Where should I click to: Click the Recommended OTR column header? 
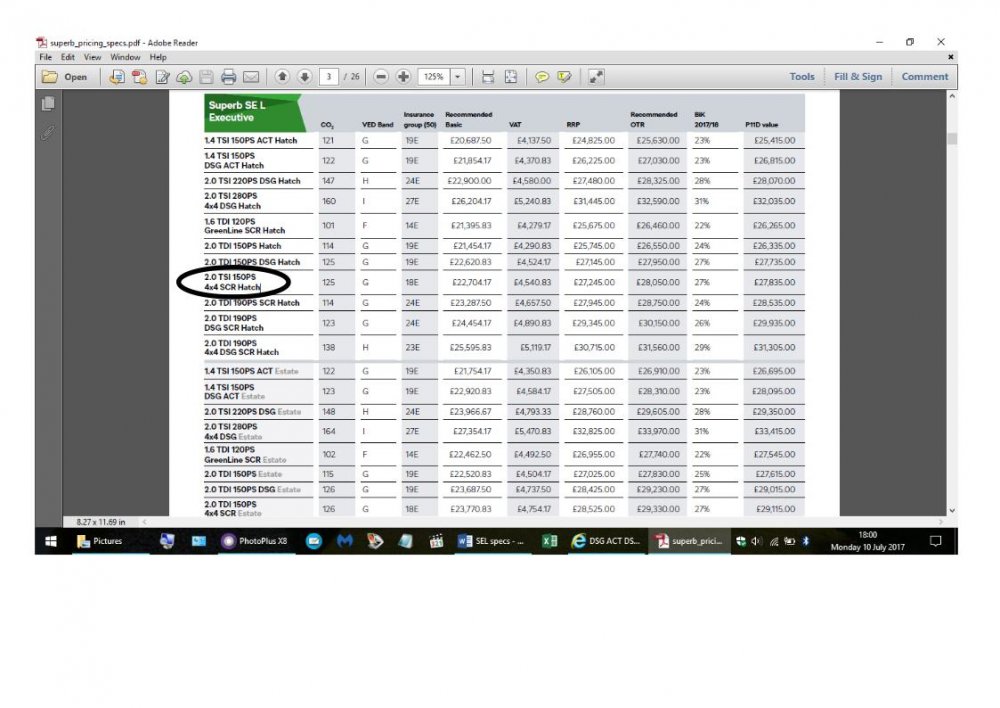654,119
